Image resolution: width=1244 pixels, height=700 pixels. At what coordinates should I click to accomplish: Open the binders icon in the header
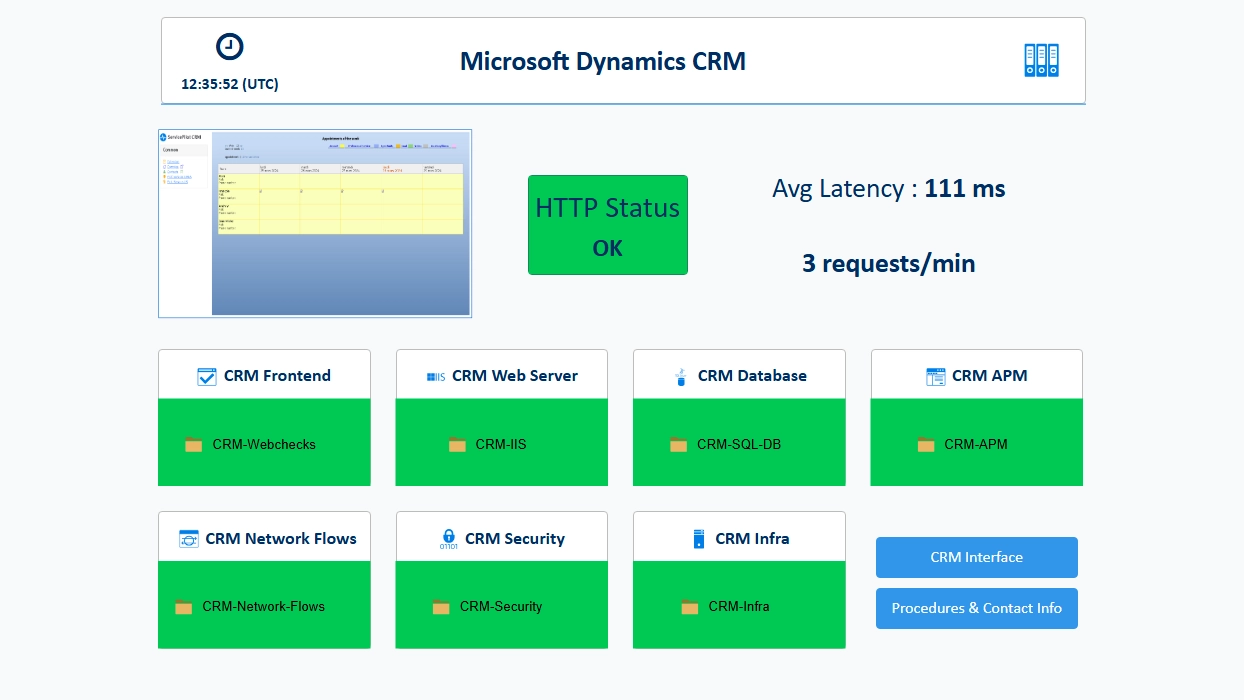pyautogui.click(x=1041, y=60)
